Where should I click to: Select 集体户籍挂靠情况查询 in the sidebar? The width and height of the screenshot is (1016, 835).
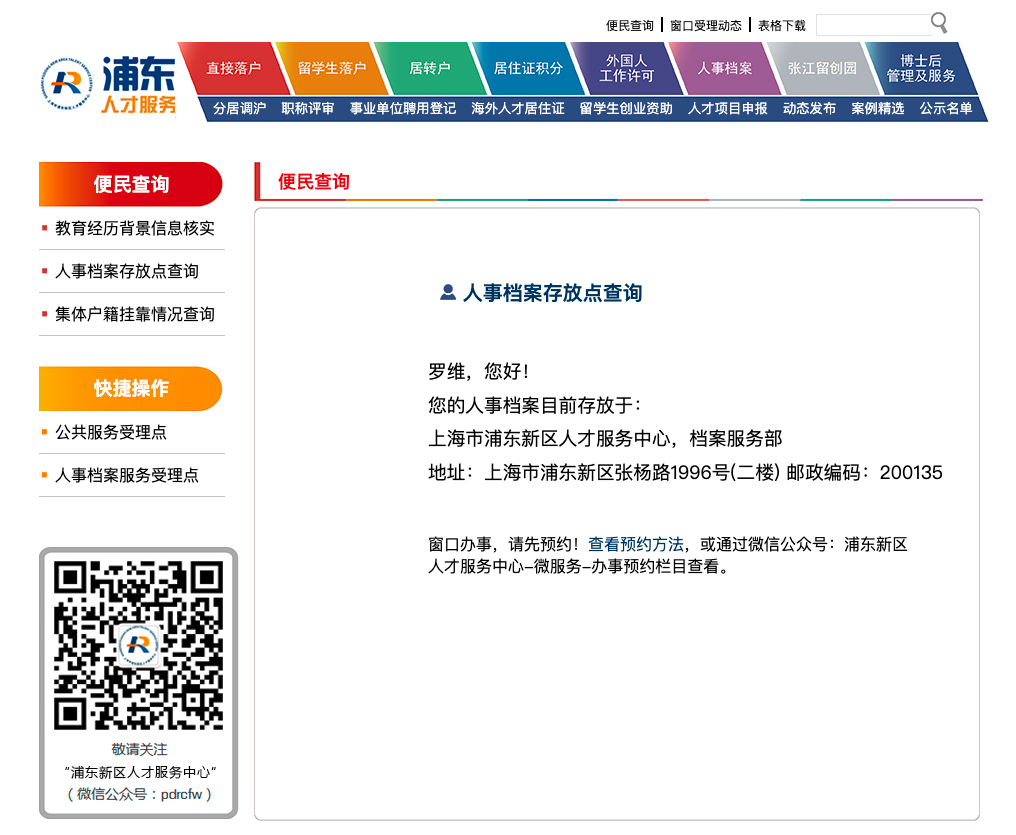[135, 314]
